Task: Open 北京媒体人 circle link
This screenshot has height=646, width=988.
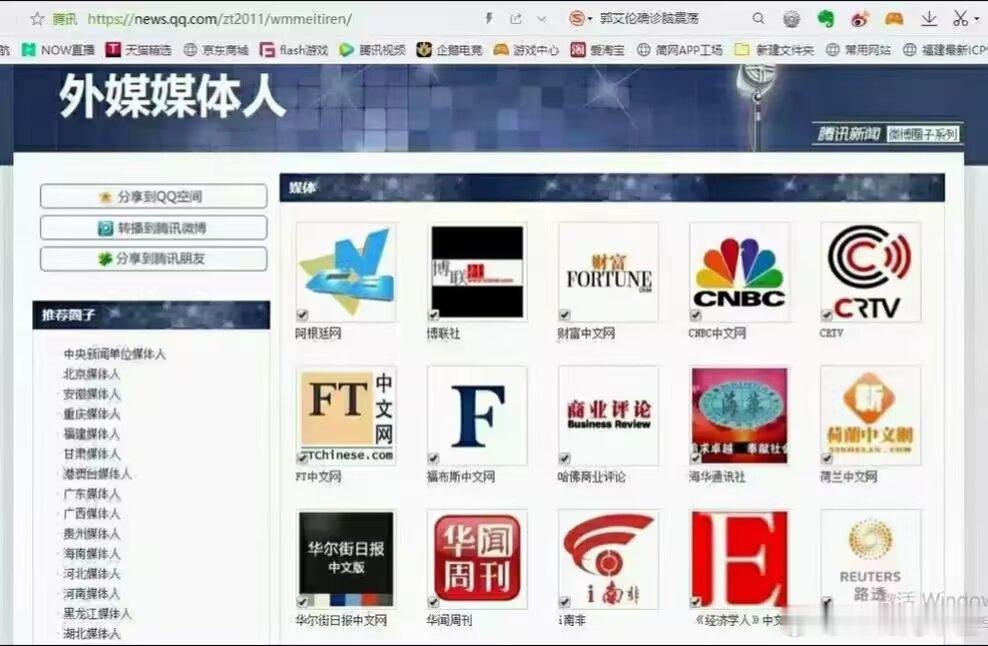Action: 91,374
